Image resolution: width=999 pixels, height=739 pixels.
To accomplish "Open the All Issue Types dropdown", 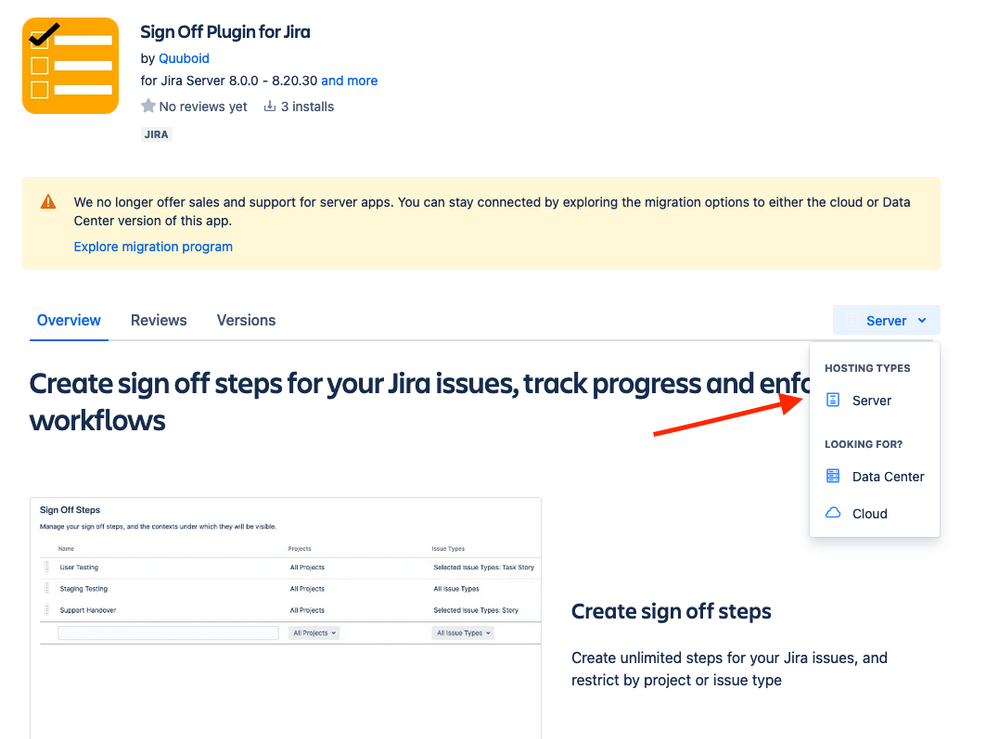I will coord(463,633).
